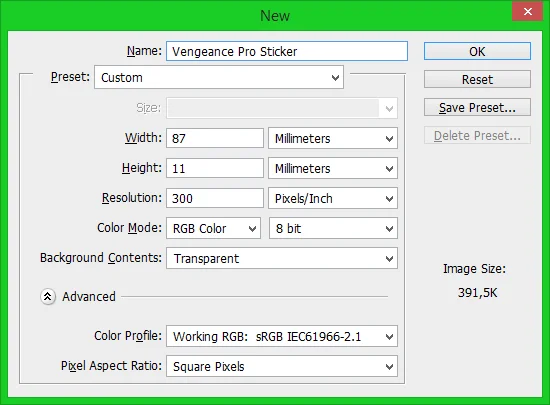Click the Resolution value field showing 300
The width and height of the screenshot is (550, 405).
(x=215, y=198)
